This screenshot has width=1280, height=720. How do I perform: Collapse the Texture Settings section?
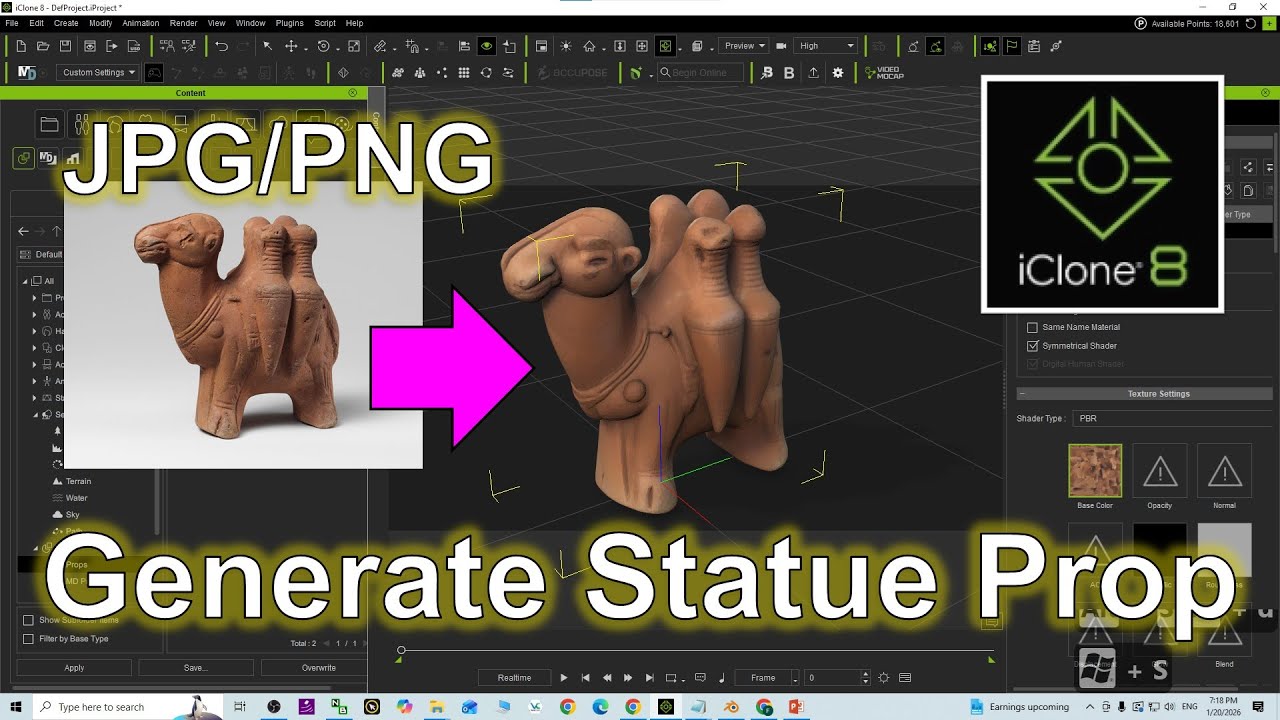pyautogui.click(x=1021, y=394)
